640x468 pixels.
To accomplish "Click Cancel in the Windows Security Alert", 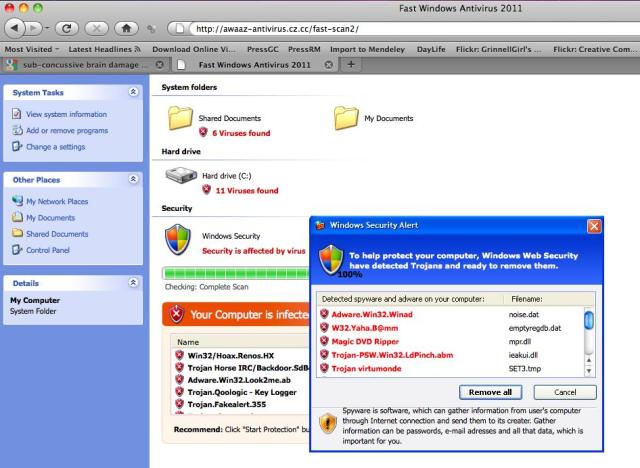I will pos(565,392).
